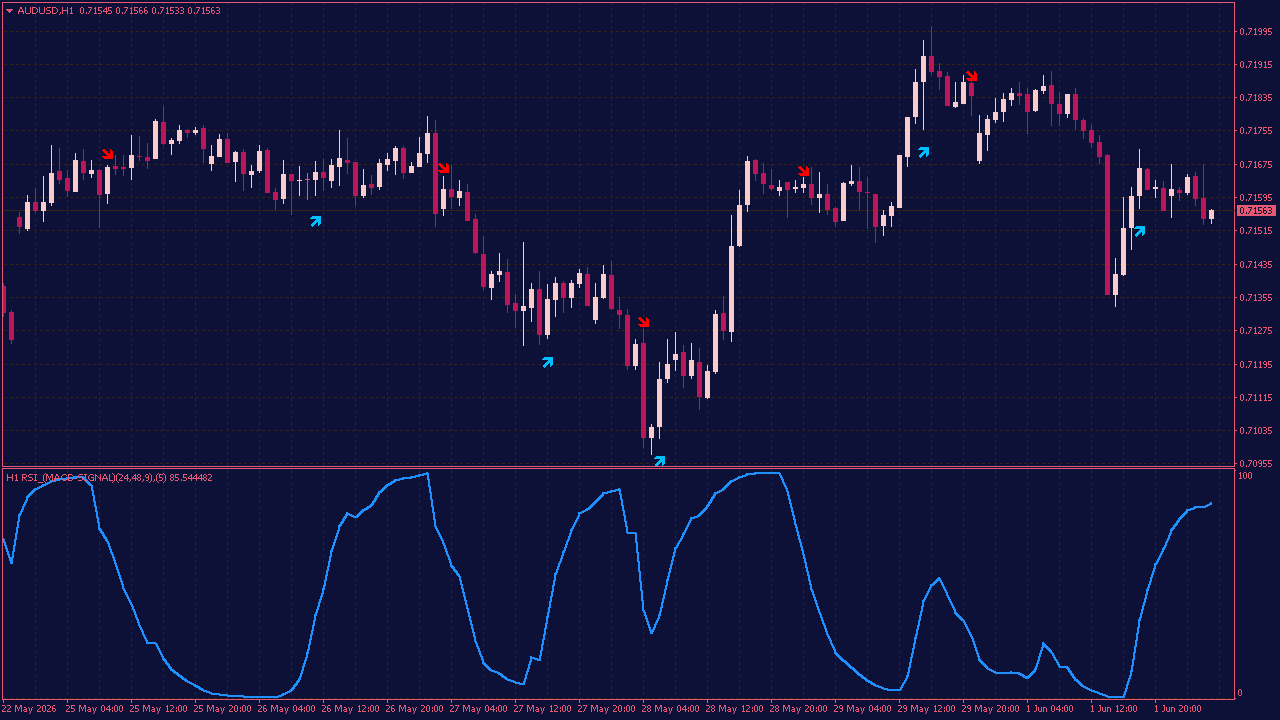
Task: Click the 0.71195 price scale label
Action: (x=1256, y=364)
